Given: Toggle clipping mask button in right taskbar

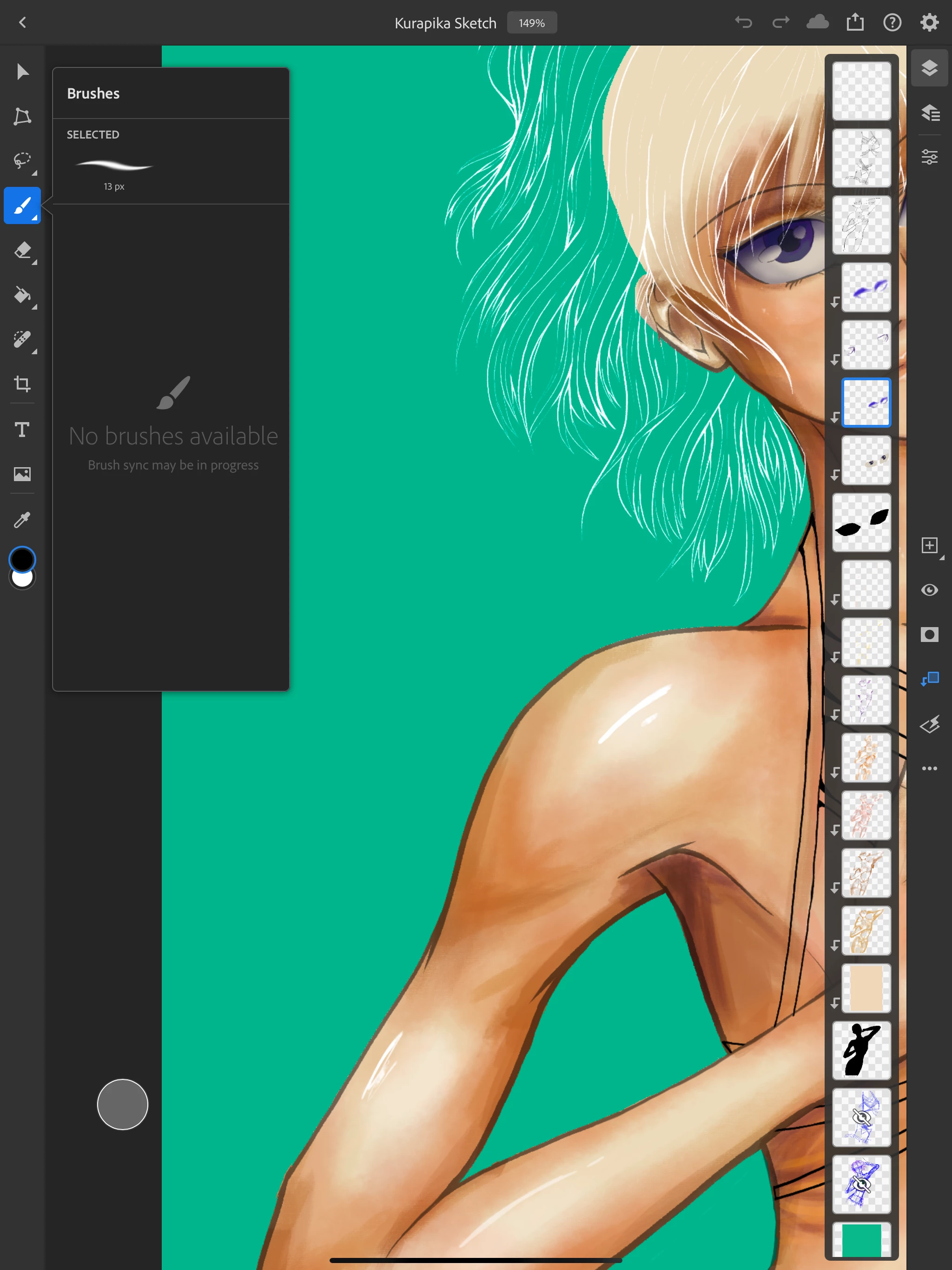Looking at the screenshot, I should tap(929, 679).
